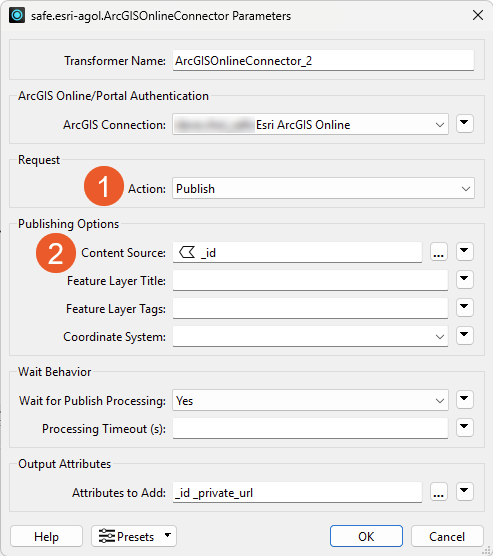Expand the Wait for Publish Processing dropdown
The height and width of the screenshot is (556, 493).
(310, 400)
